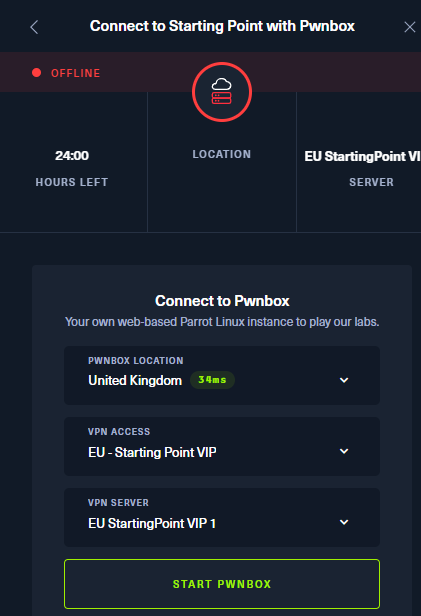Open the EU StartingPoint VIP 1 dropdown
Image resolution: width=421 pixels, height=616 pixels.
222,517
